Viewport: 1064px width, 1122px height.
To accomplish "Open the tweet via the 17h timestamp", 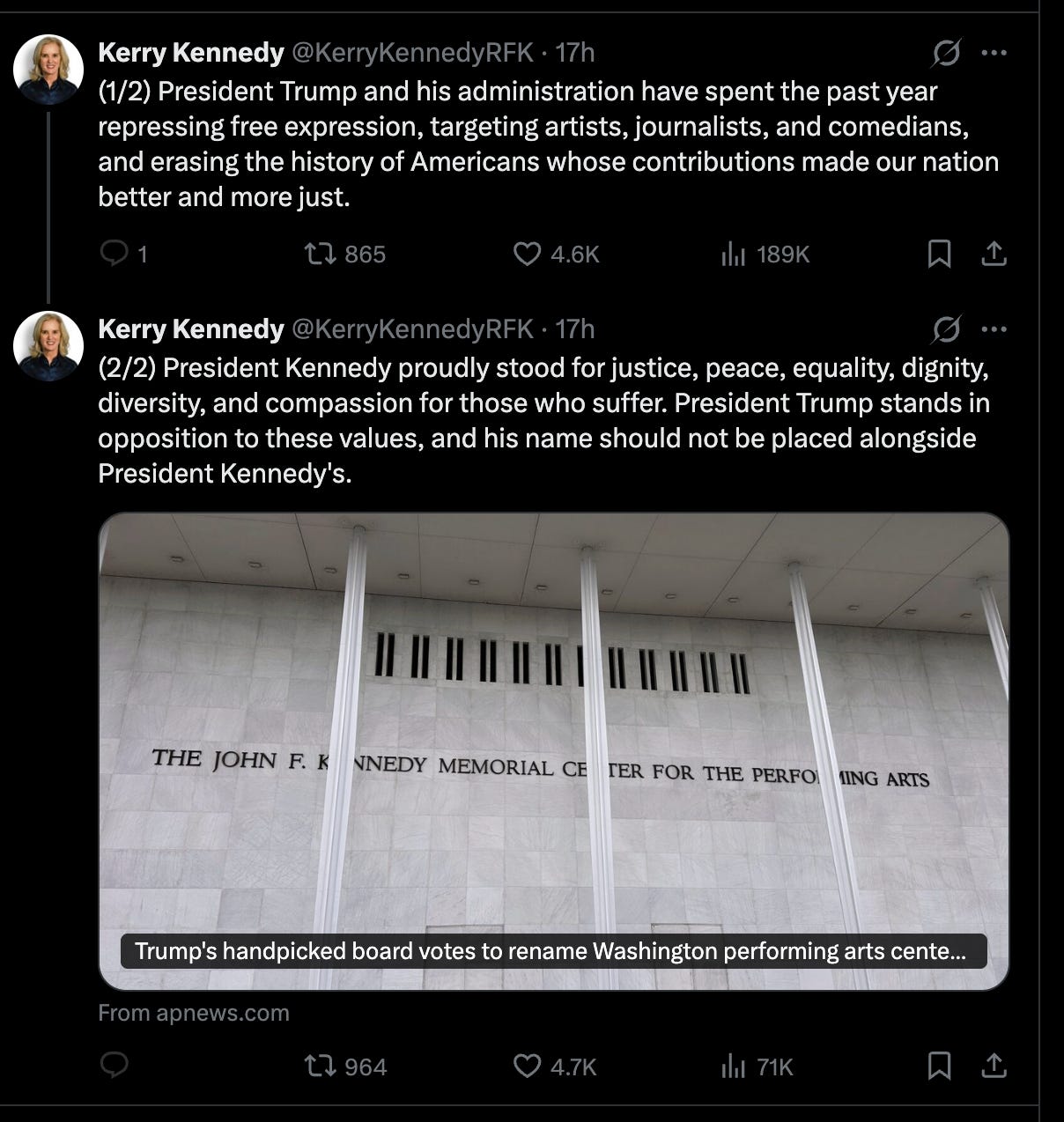I will click(577, 53).
